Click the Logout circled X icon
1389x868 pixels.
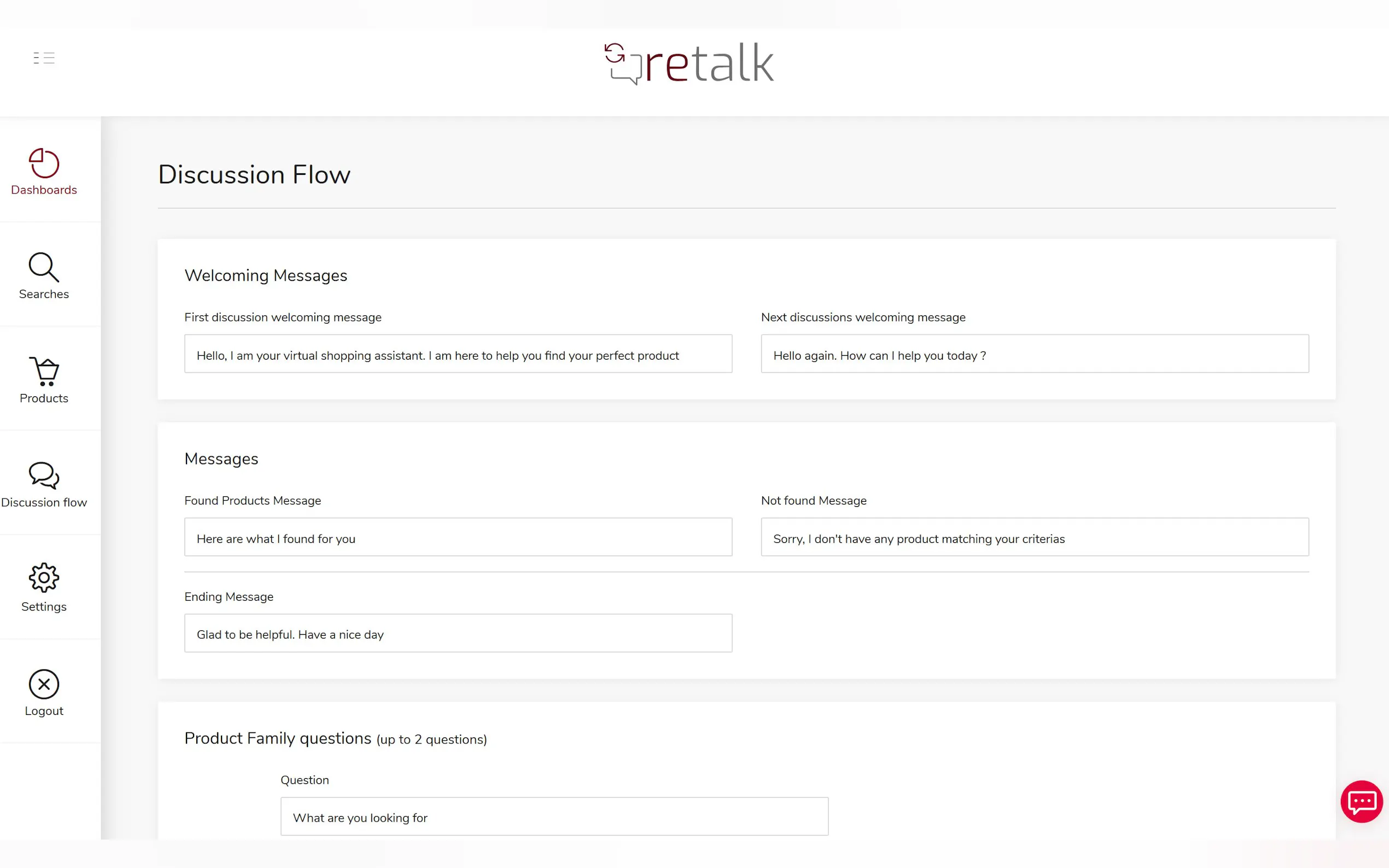point(44,684)
